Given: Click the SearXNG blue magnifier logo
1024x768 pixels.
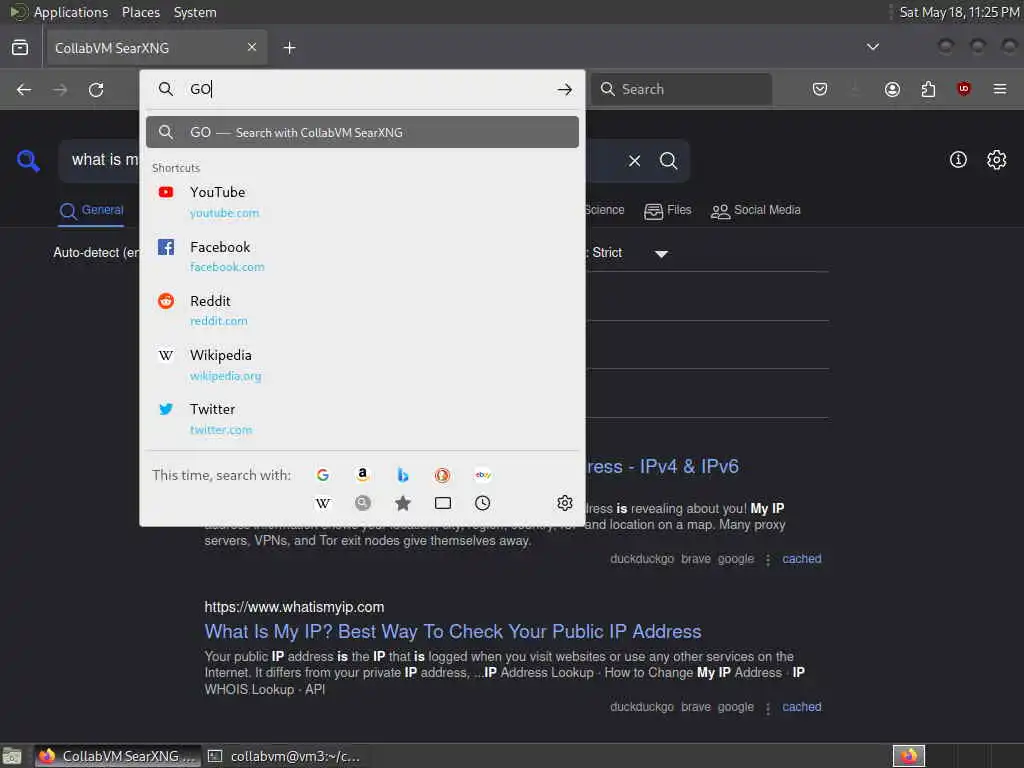Looking at the screenshot, I should (x=28, y=161).
